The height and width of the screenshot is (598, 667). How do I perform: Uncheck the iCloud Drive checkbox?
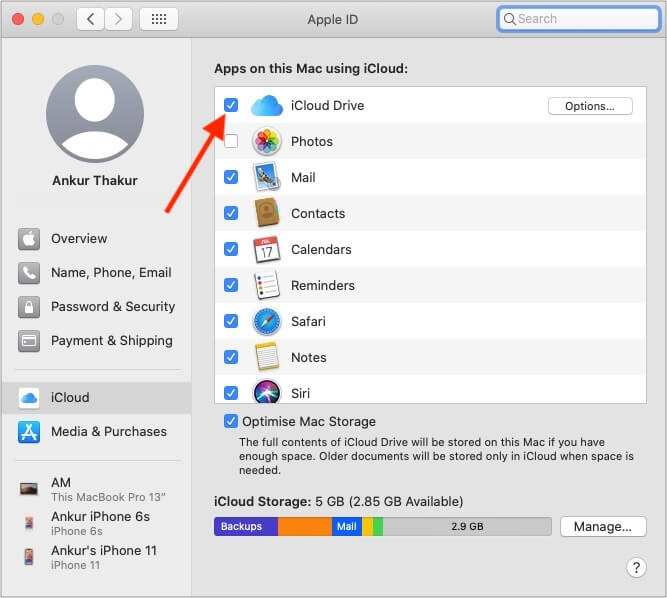pyautogui.click(x=231, y=105)
